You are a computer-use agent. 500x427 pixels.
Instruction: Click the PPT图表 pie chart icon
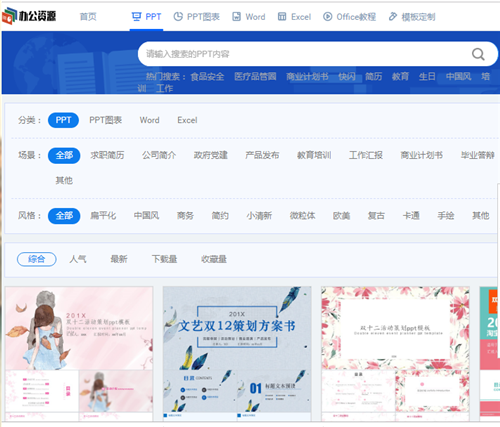point(178,16)
